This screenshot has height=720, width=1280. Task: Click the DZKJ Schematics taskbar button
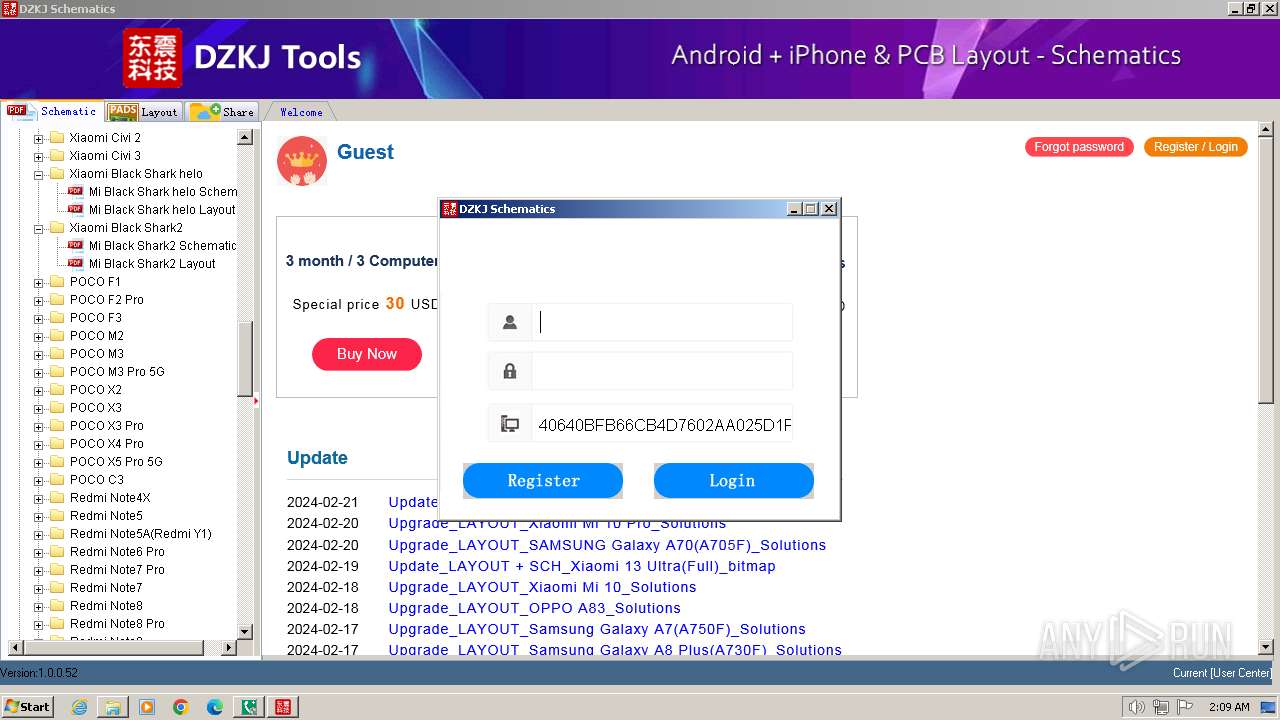(283, 707)
